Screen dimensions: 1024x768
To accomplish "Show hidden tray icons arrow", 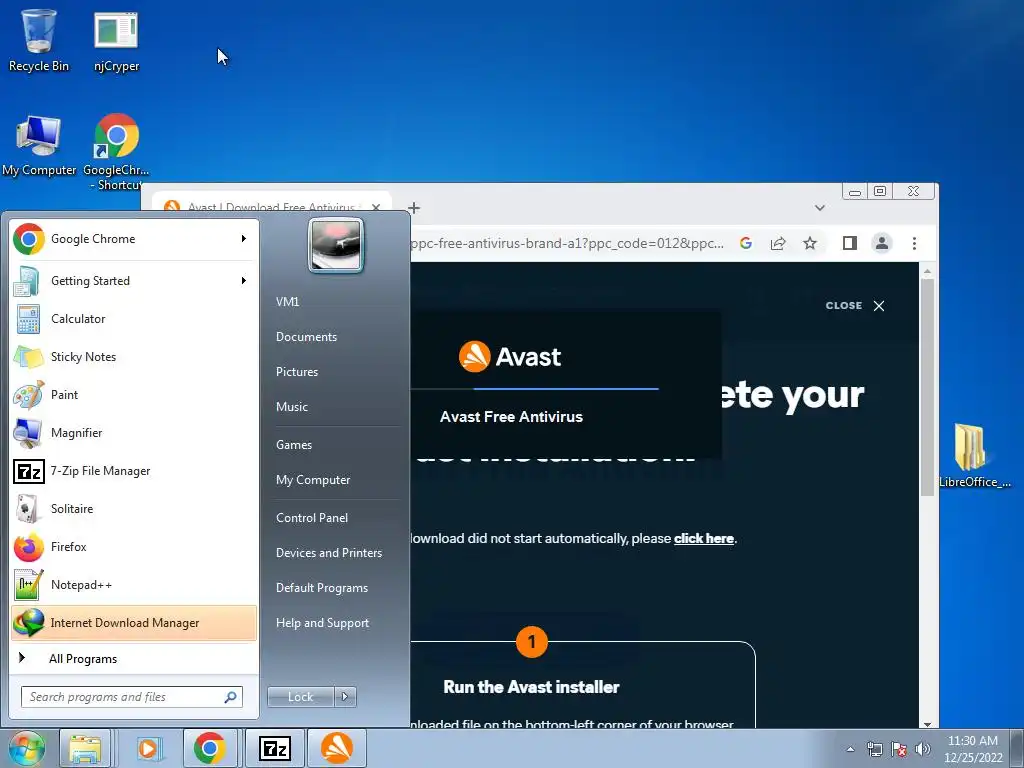I will [x=850, y=749].
